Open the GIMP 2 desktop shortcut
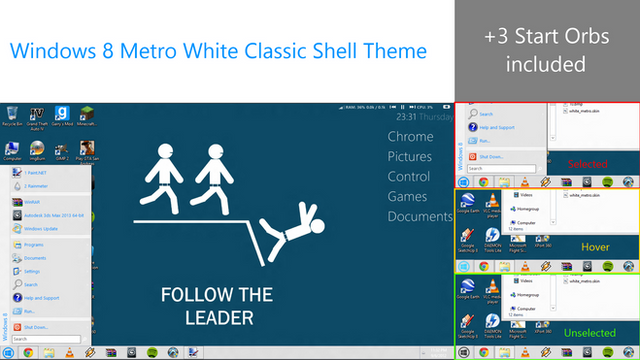The image size is (640, 360). (62, 151)
